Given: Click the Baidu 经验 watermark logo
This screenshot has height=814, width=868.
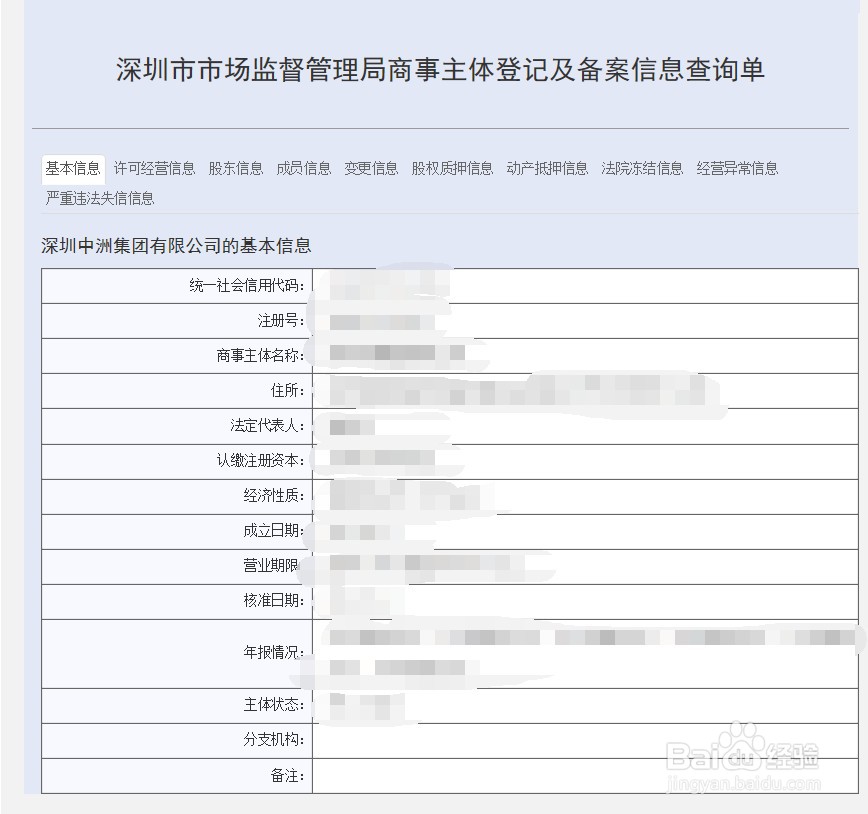Looking at the screenshot, I should tap(745, 757).
